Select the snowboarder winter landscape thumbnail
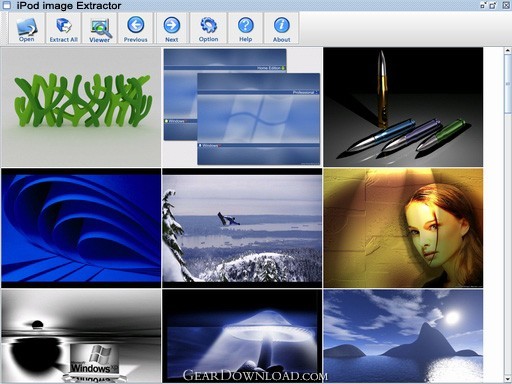 (x=242, y=228)
